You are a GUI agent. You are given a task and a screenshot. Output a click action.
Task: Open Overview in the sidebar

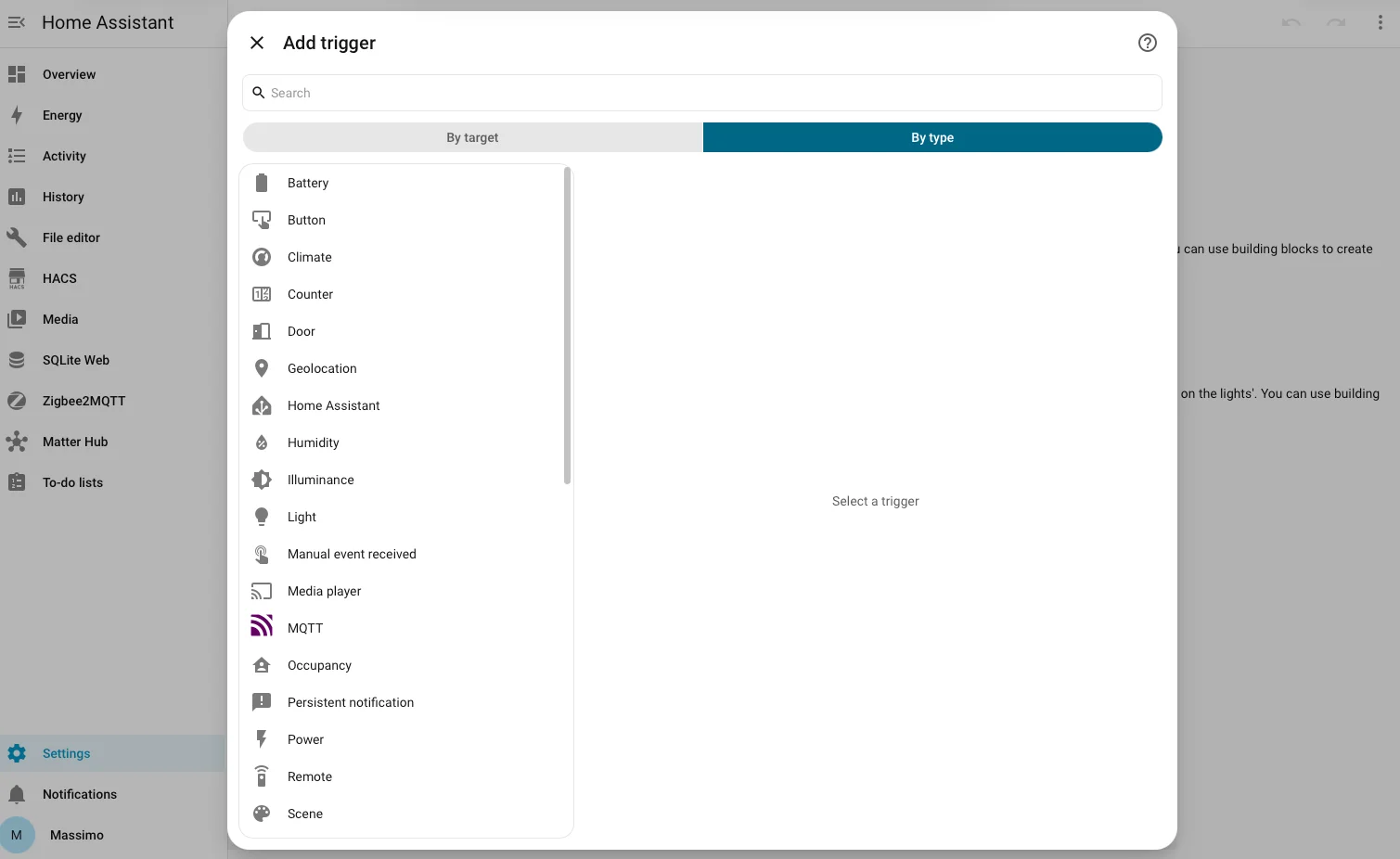pyautogui.click(x=112, y=74)
